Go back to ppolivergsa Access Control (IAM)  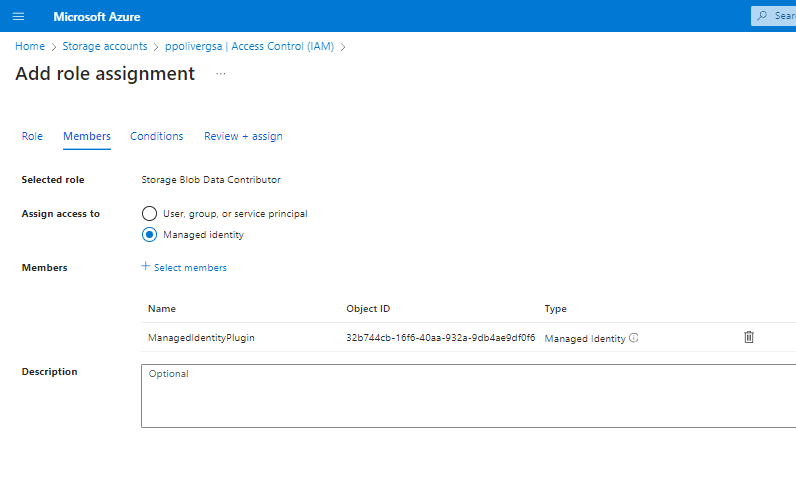[x=249, y=46]
